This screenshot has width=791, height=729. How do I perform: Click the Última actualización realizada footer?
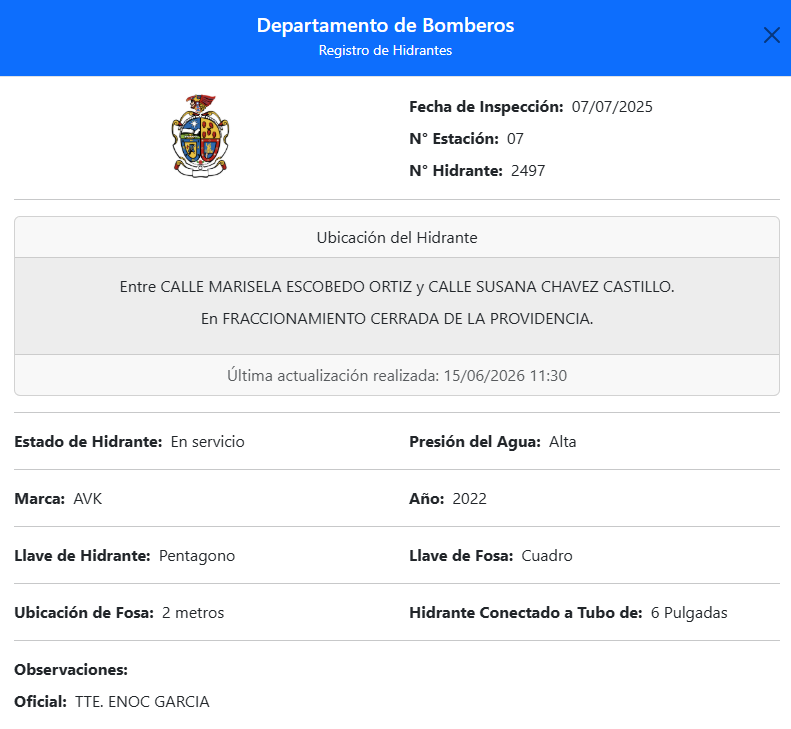(x=397, y=375)
